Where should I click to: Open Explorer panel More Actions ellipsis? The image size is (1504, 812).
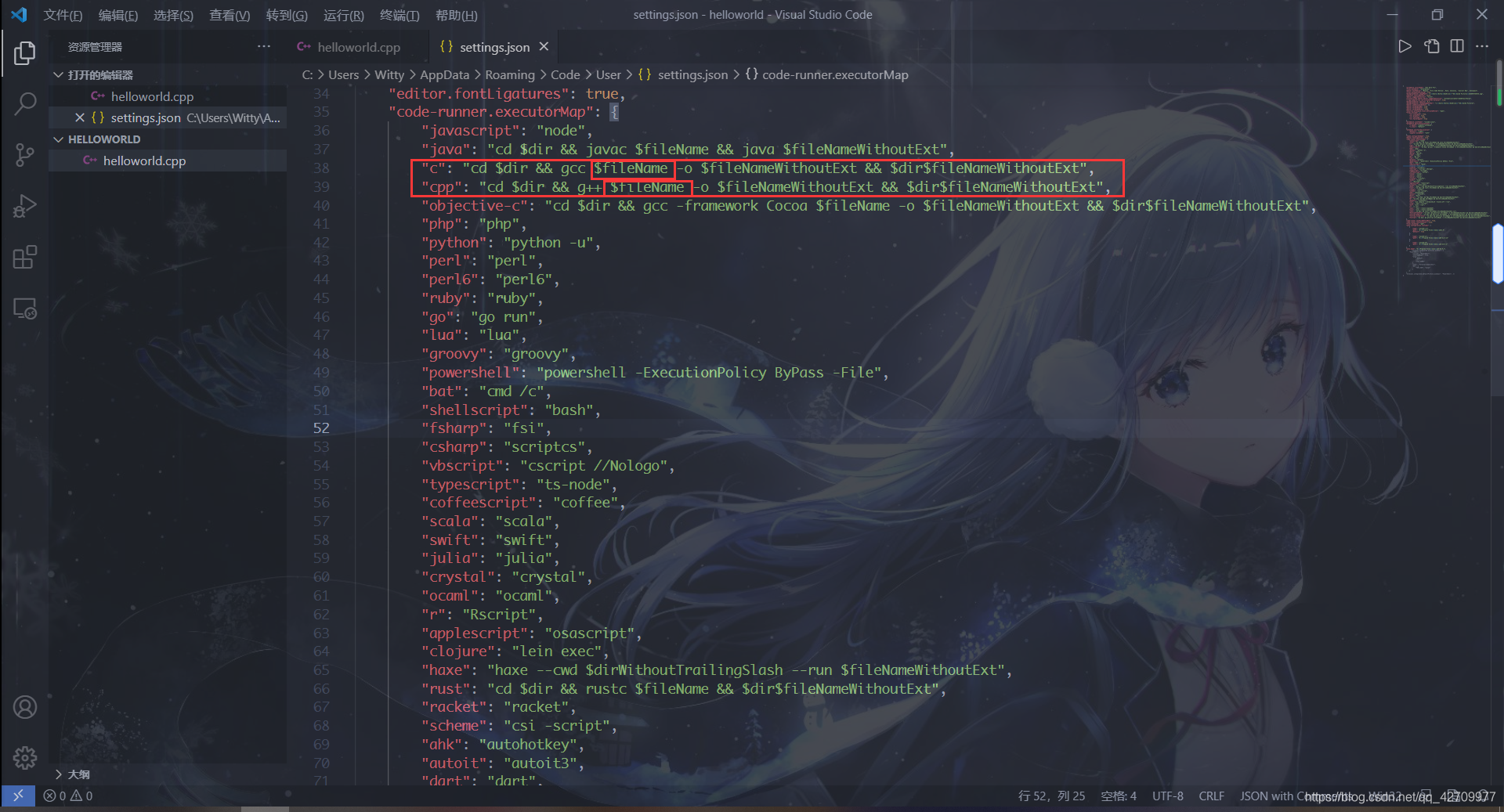[x=264, y=47]
